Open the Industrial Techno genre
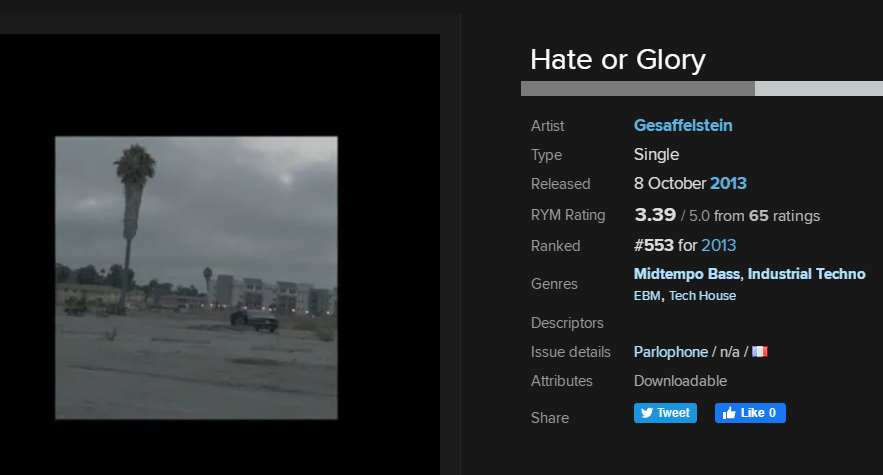Viewport: 883px width, 475px height. pyautogui.click(x=806, y=274)
